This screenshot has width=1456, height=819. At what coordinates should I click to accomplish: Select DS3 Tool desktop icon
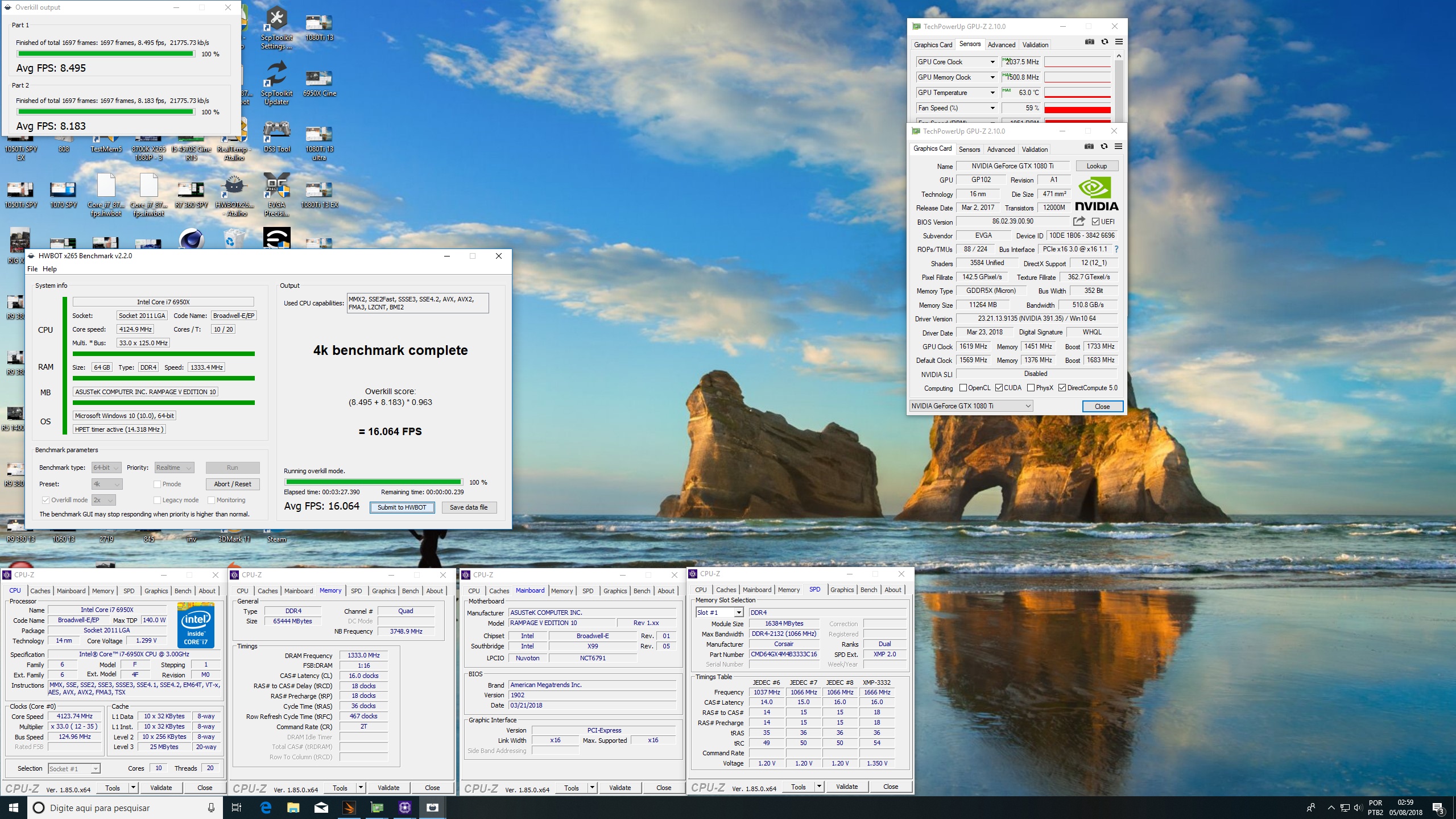(x=276, y=137)
